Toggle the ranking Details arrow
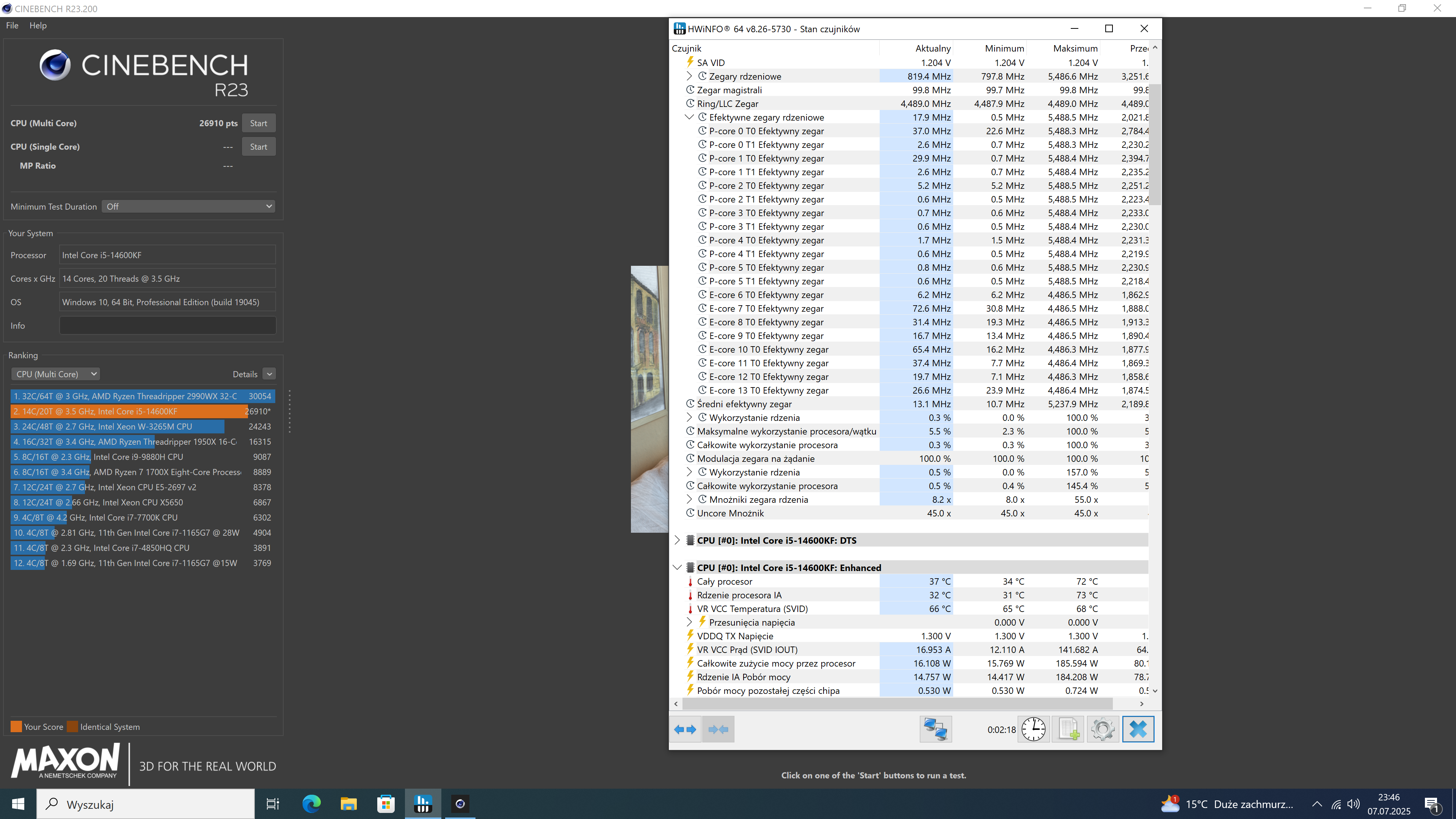The image size is (1456, 819). pyautogui.click(x=270, y=374)
